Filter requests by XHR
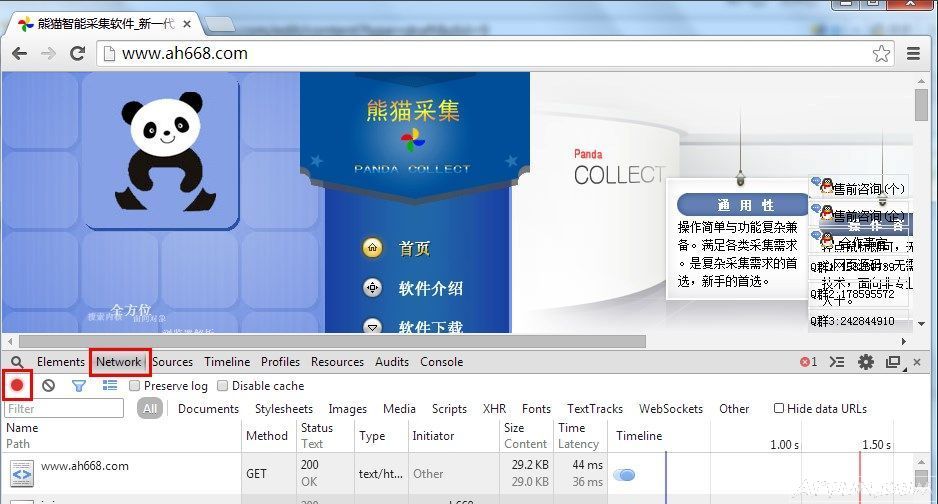This screenshot has width=938, height=504. pos(494,409)
